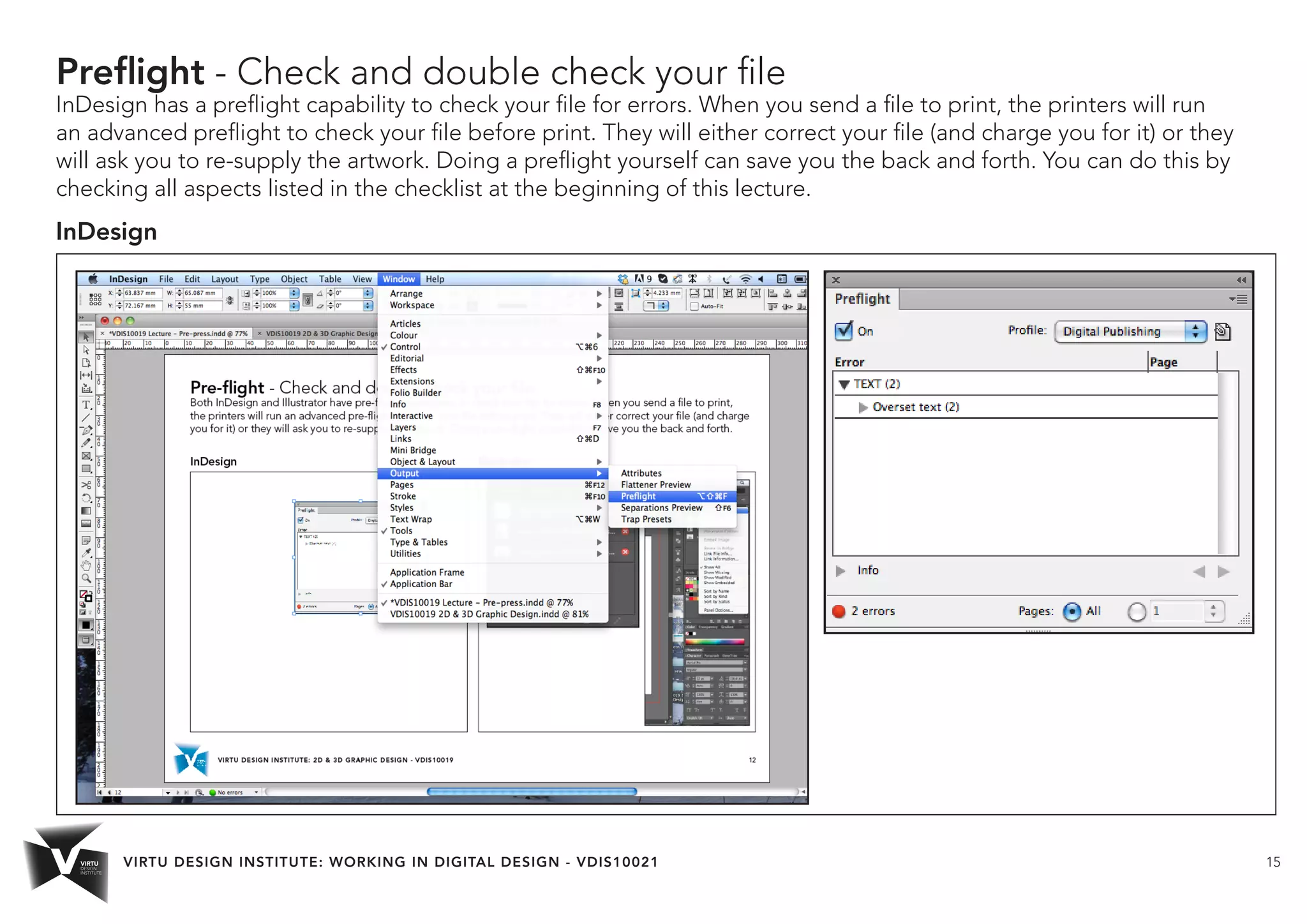The height and width of the screenshot is (924, 1307).
Task: Click the page range number field
Action: pos(1177,611)
